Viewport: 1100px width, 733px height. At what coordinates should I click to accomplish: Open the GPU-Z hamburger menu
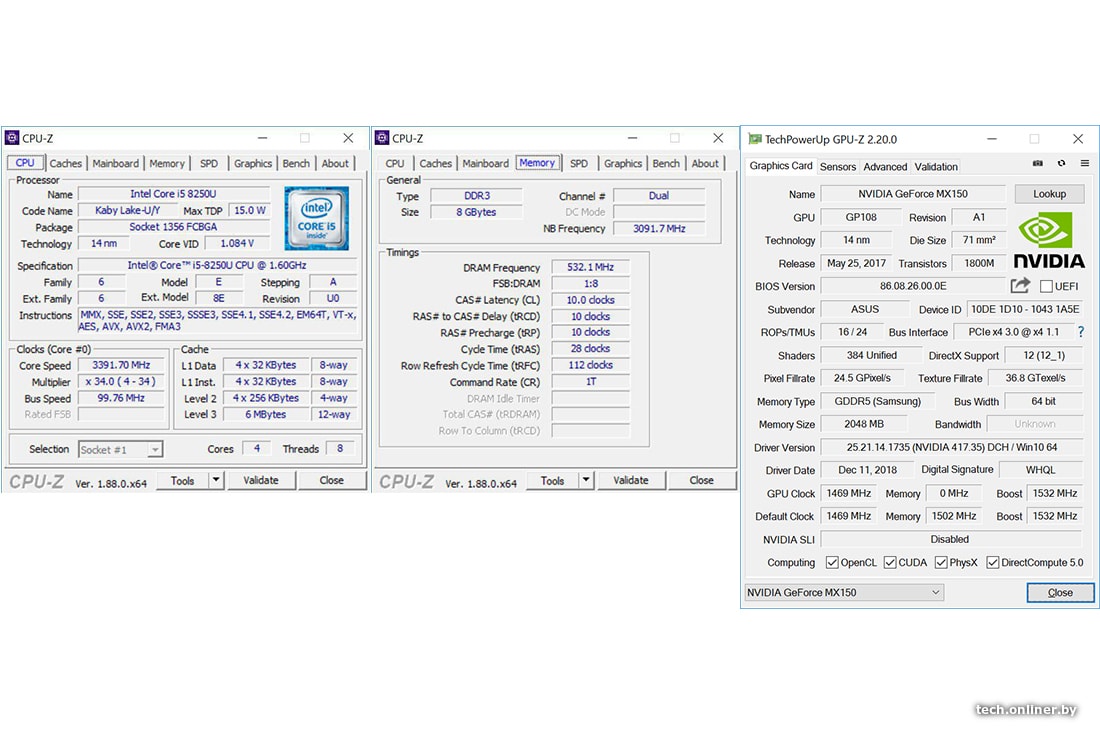(1084, 164)
